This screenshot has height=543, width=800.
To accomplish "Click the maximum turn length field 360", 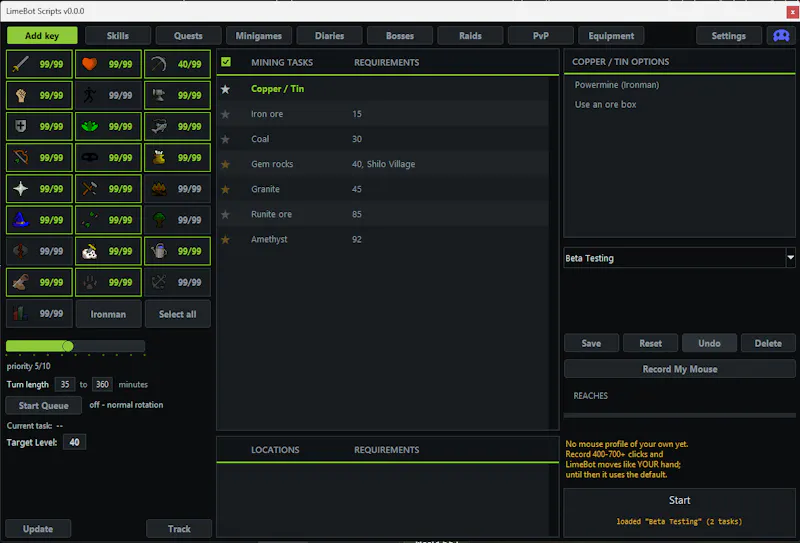I will [102, 384].
